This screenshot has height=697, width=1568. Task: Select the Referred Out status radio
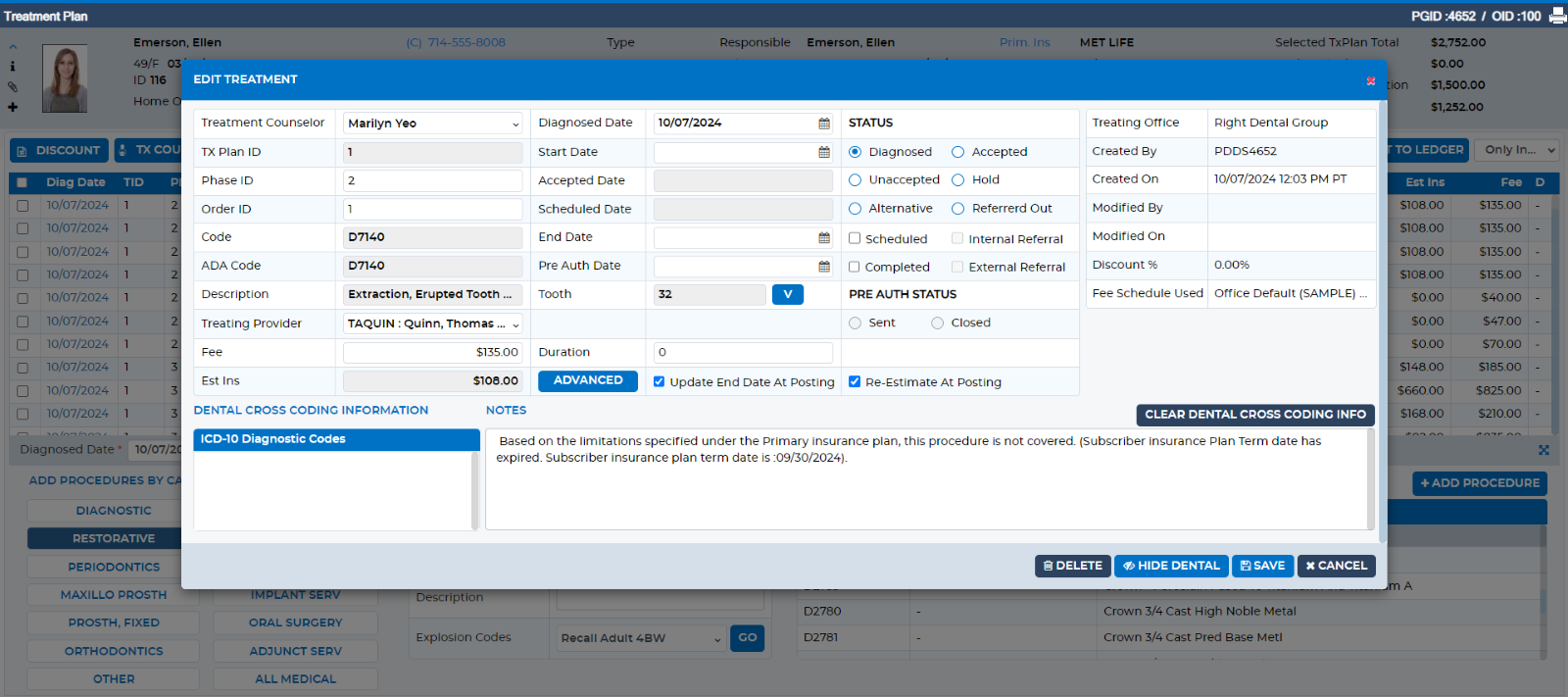click(x=958, y=209)
